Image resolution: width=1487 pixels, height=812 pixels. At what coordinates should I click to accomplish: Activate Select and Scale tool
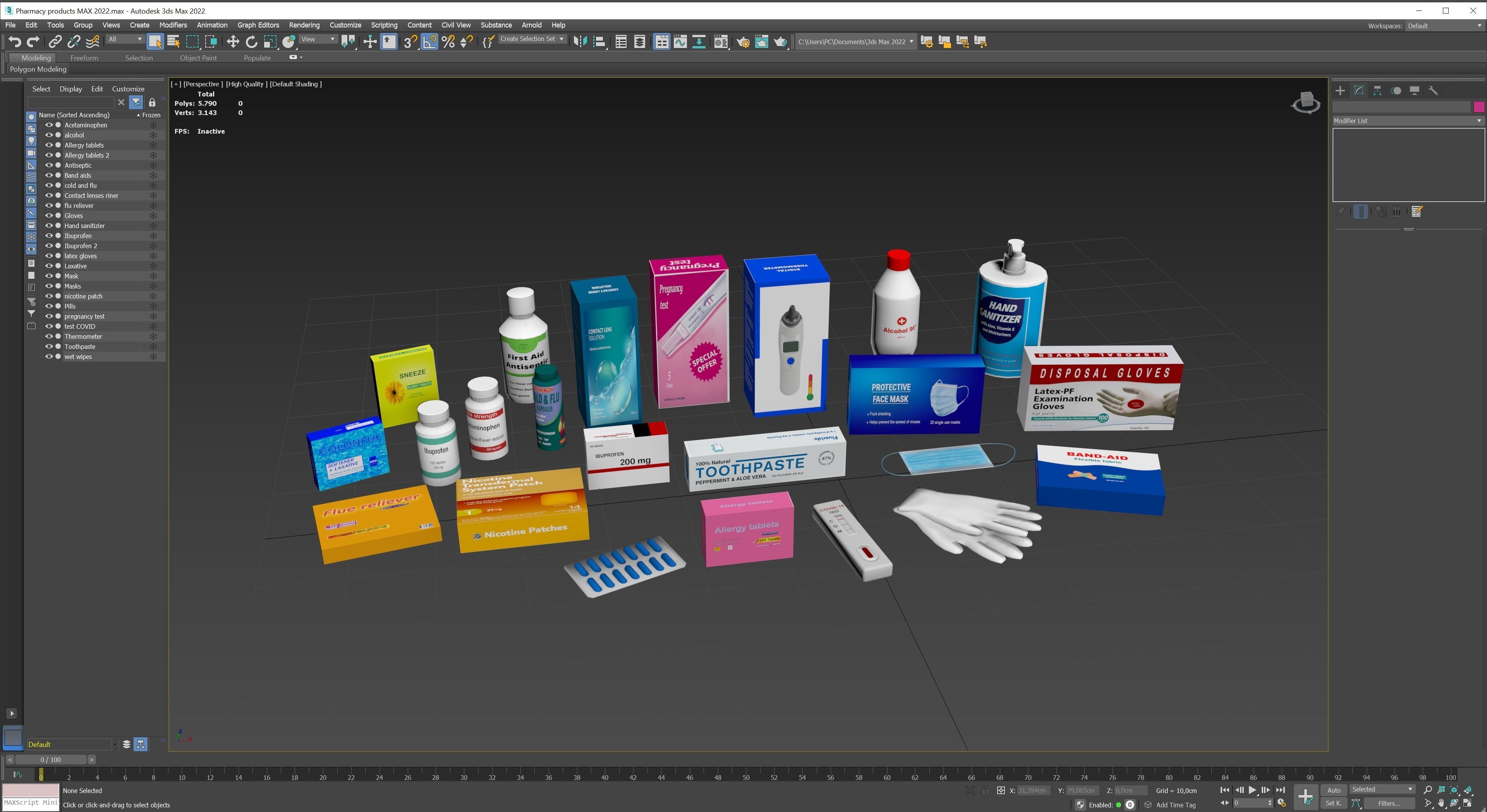coord(270,41)
